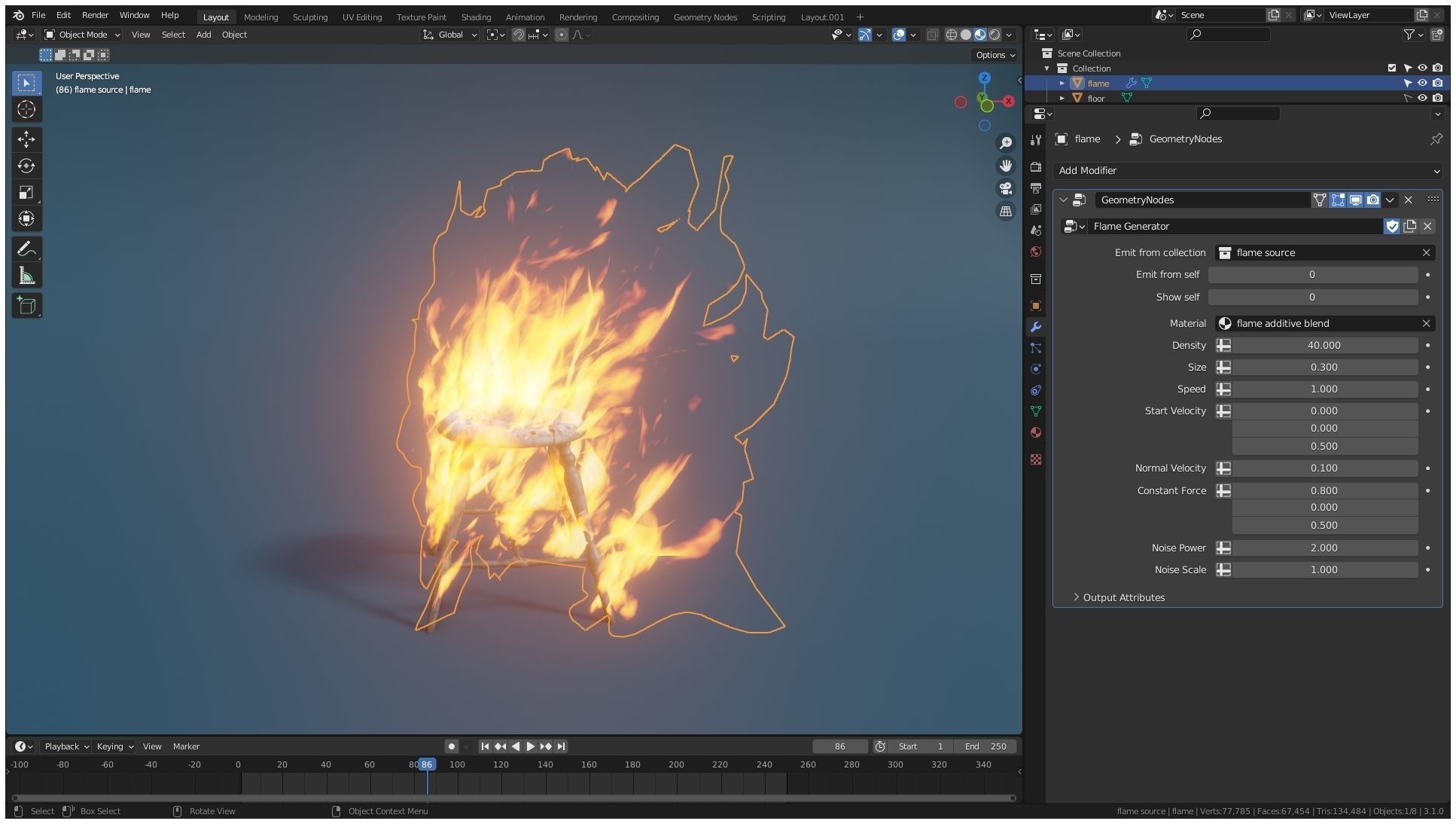Image resolution: width=1456 pixels, height=824 pixels.
Task: Switch to the Shading workspace tab
Action: point(476,17)
